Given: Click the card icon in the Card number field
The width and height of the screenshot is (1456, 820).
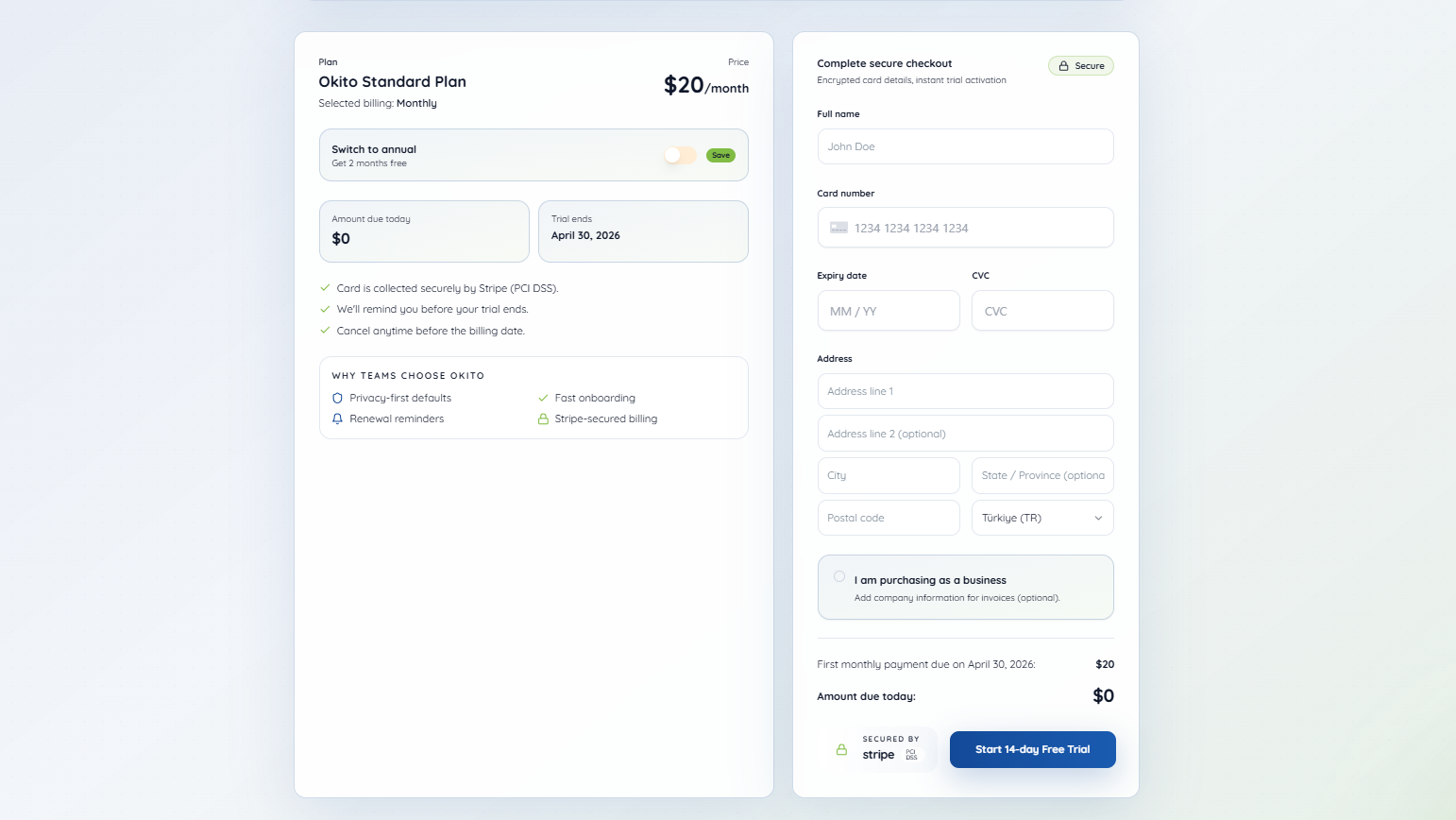Looking at the screenshot, I should pos(838,228).
